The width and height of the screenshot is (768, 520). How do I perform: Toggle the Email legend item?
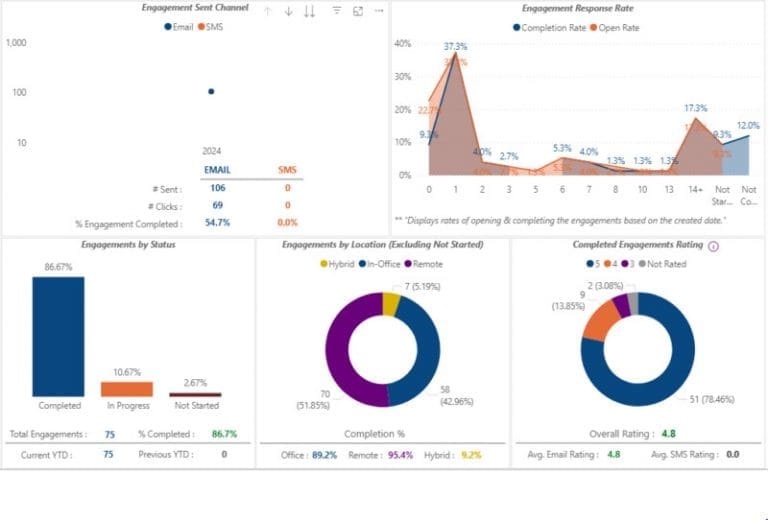(180, 27)
